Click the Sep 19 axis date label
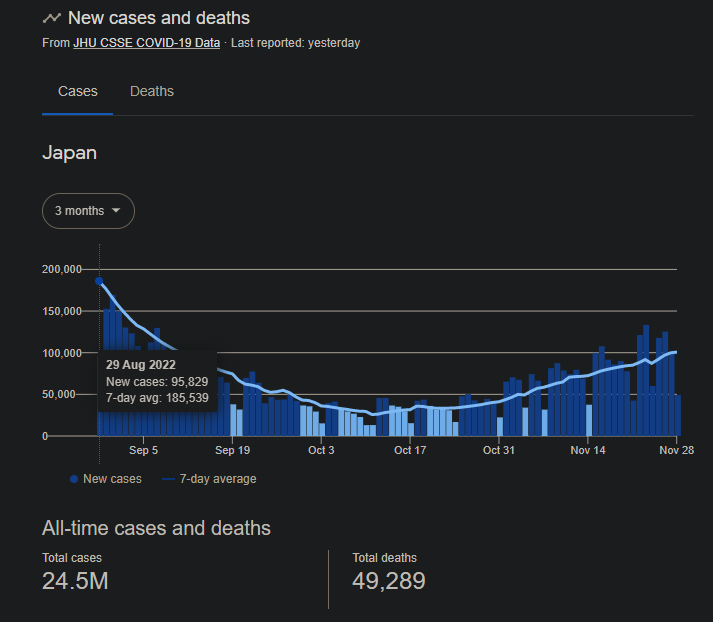The image size is (713, 622). tap(232, 450)
